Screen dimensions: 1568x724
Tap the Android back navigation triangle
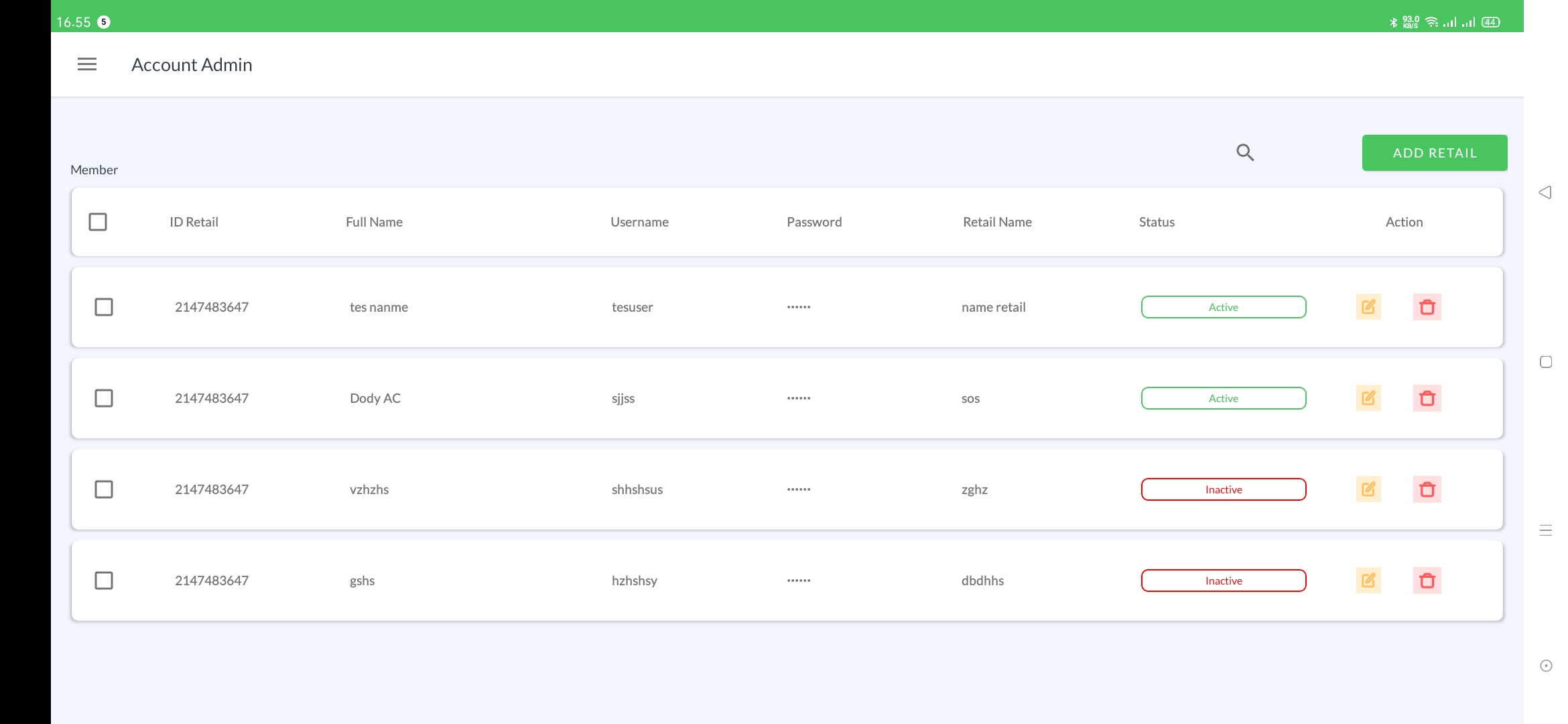pos(1545,193)
